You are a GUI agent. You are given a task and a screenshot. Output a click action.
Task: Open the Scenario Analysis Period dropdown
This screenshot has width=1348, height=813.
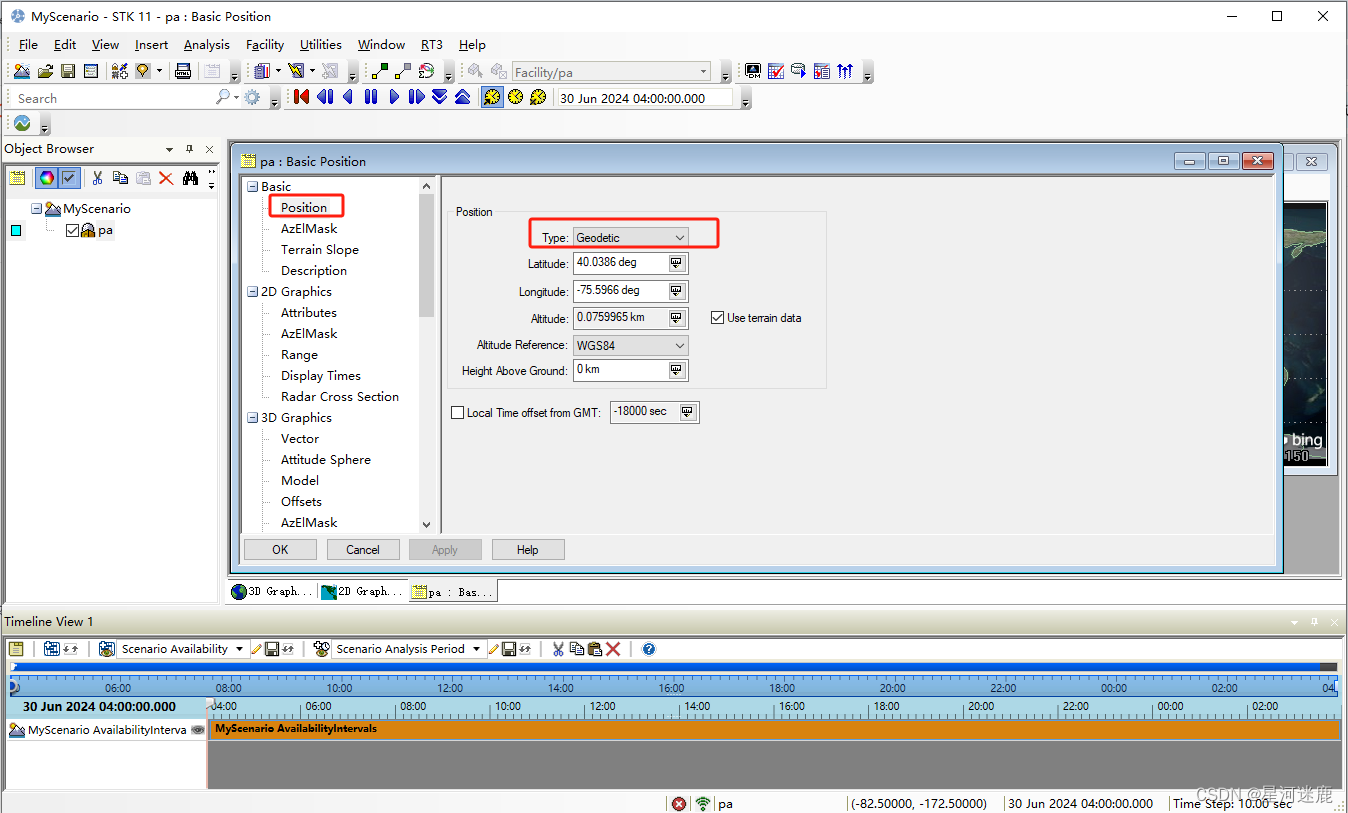coord(410,649)
